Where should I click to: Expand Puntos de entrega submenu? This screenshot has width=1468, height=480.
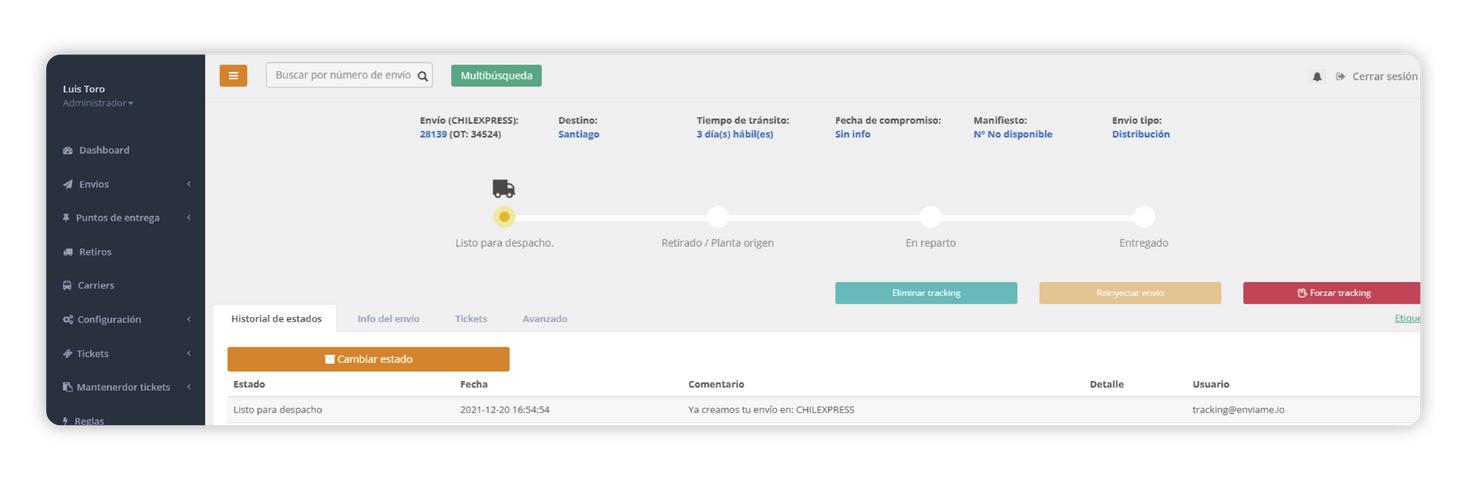[x=117, y=218]
